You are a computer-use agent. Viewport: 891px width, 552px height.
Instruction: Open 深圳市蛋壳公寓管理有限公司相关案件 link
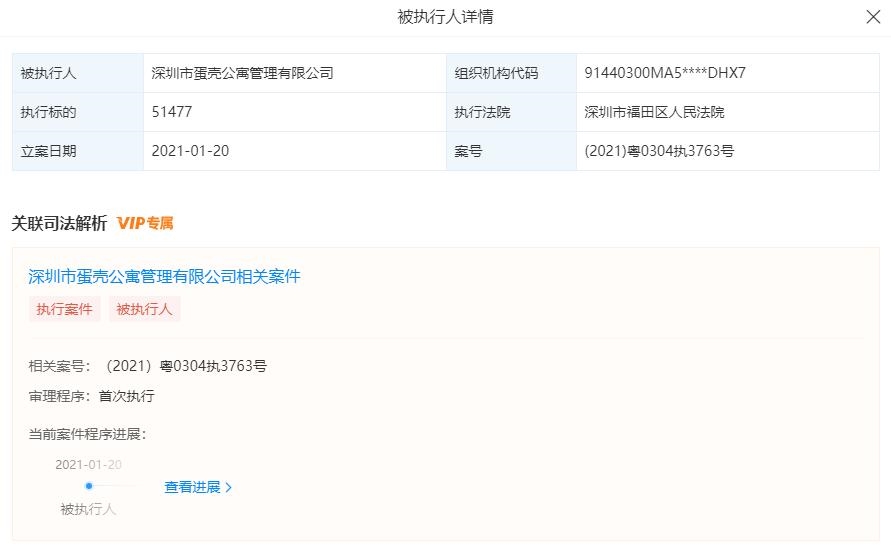point(164,277)
